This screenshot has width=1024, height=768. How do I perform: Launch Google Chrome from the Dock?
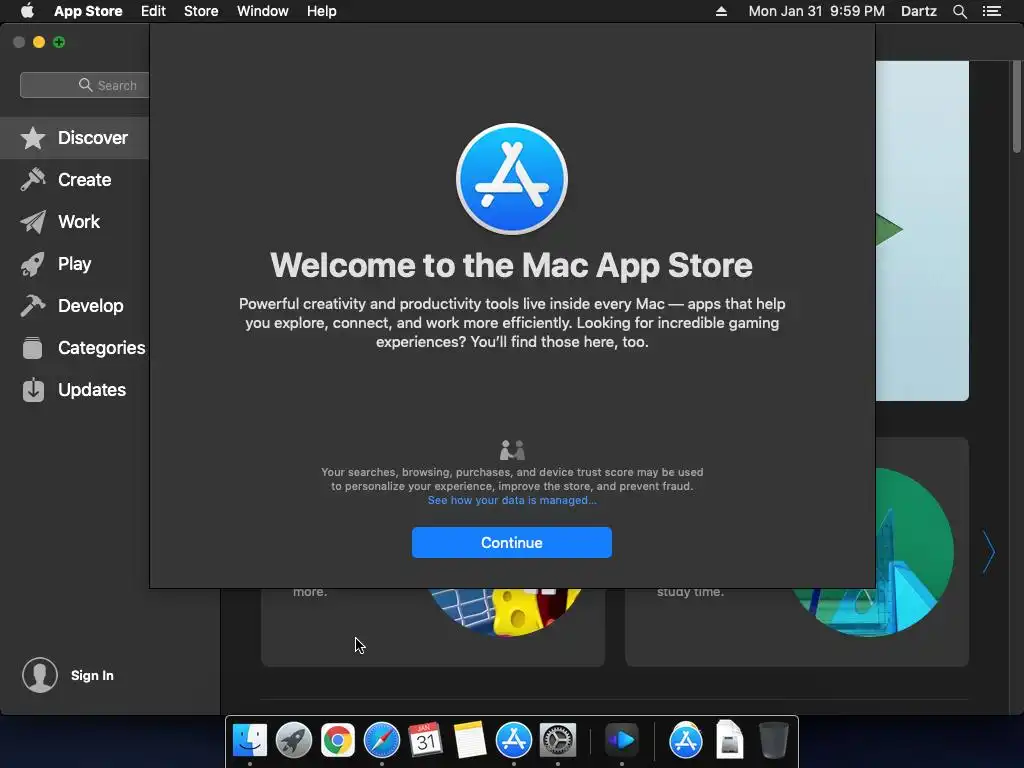click(338, 740)
